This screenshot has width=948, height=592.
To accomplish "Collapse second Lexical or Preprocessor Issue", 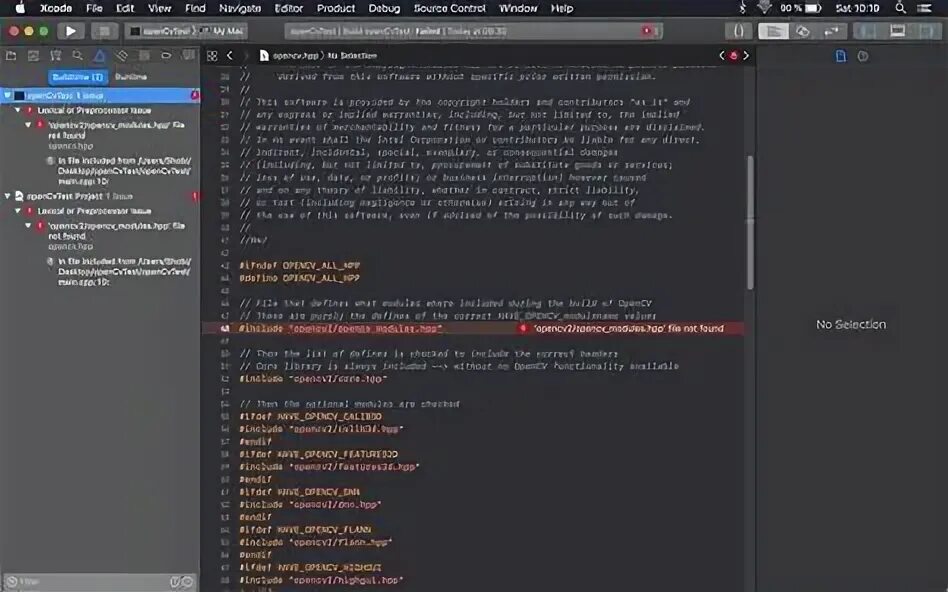I will click(18, 210).
